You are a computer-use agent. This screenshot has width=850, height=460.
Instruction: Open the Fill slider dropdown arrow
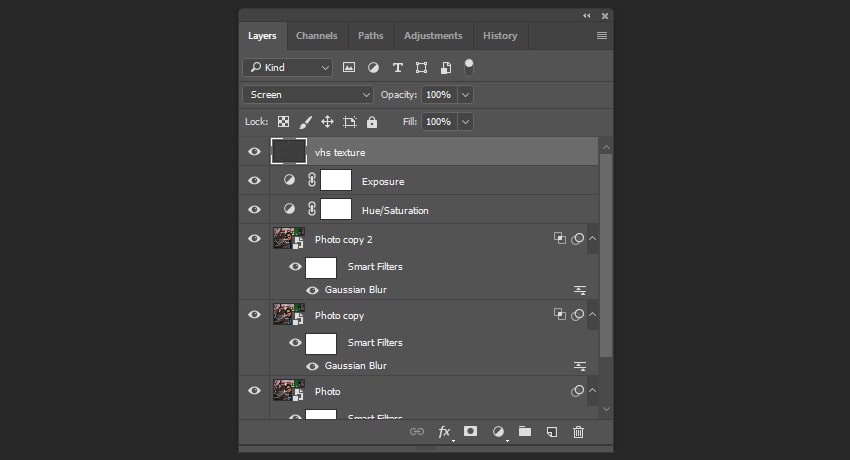coord(465,122)
